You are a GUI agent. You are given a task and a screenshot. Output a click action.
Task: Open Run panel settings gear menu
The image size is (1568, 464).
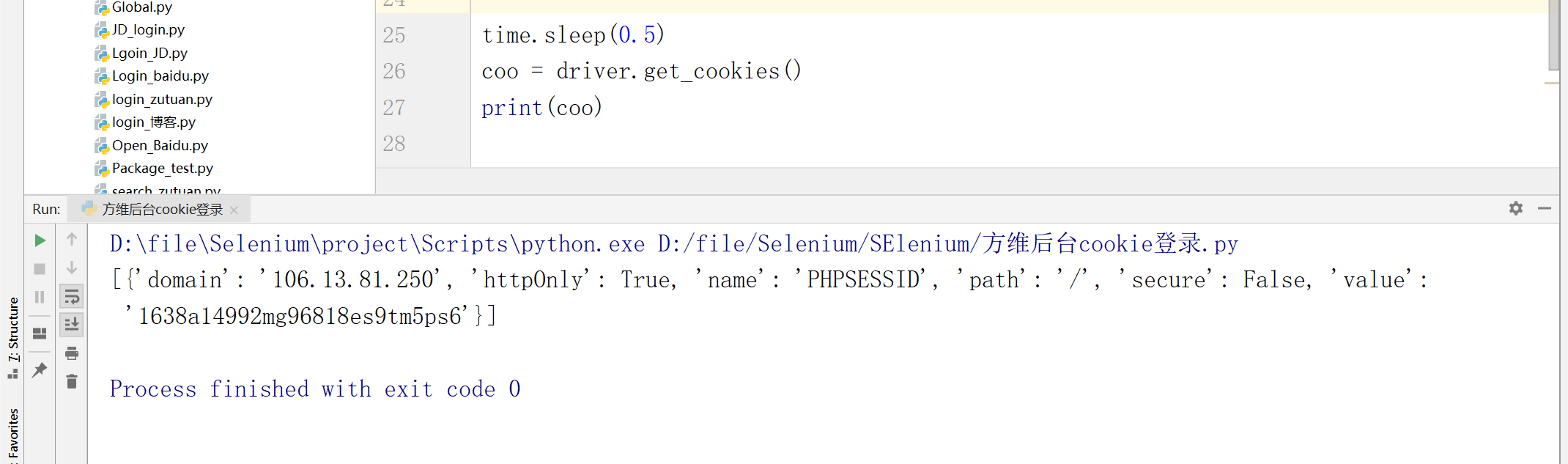(1516, 208)
